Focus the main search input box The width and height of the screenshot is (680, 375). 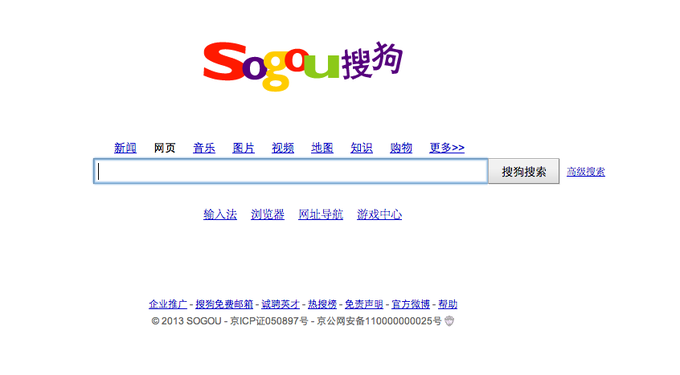coord(291,171)
